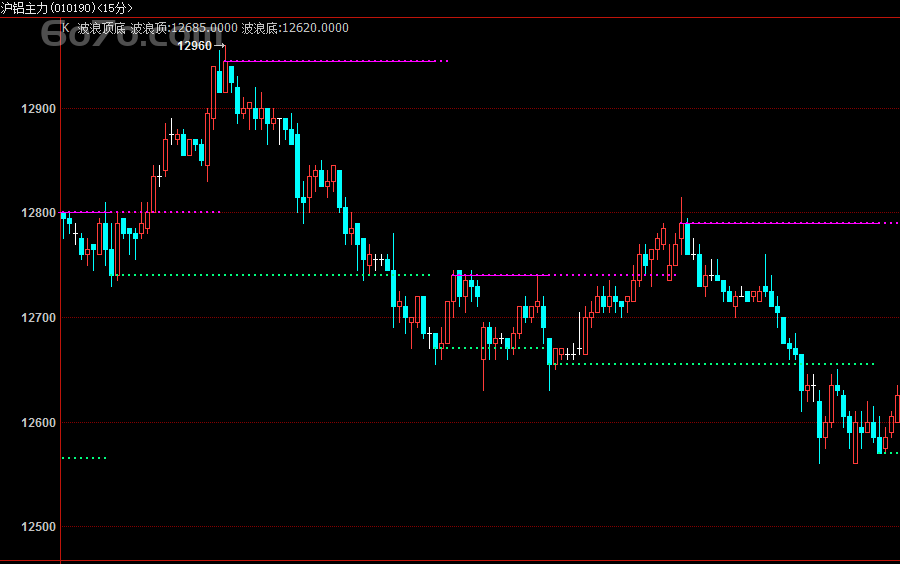The height and width of the screenshot is (564, 900).
Task: Click the 12800 price axis label
Action: [x=39, y=213]
